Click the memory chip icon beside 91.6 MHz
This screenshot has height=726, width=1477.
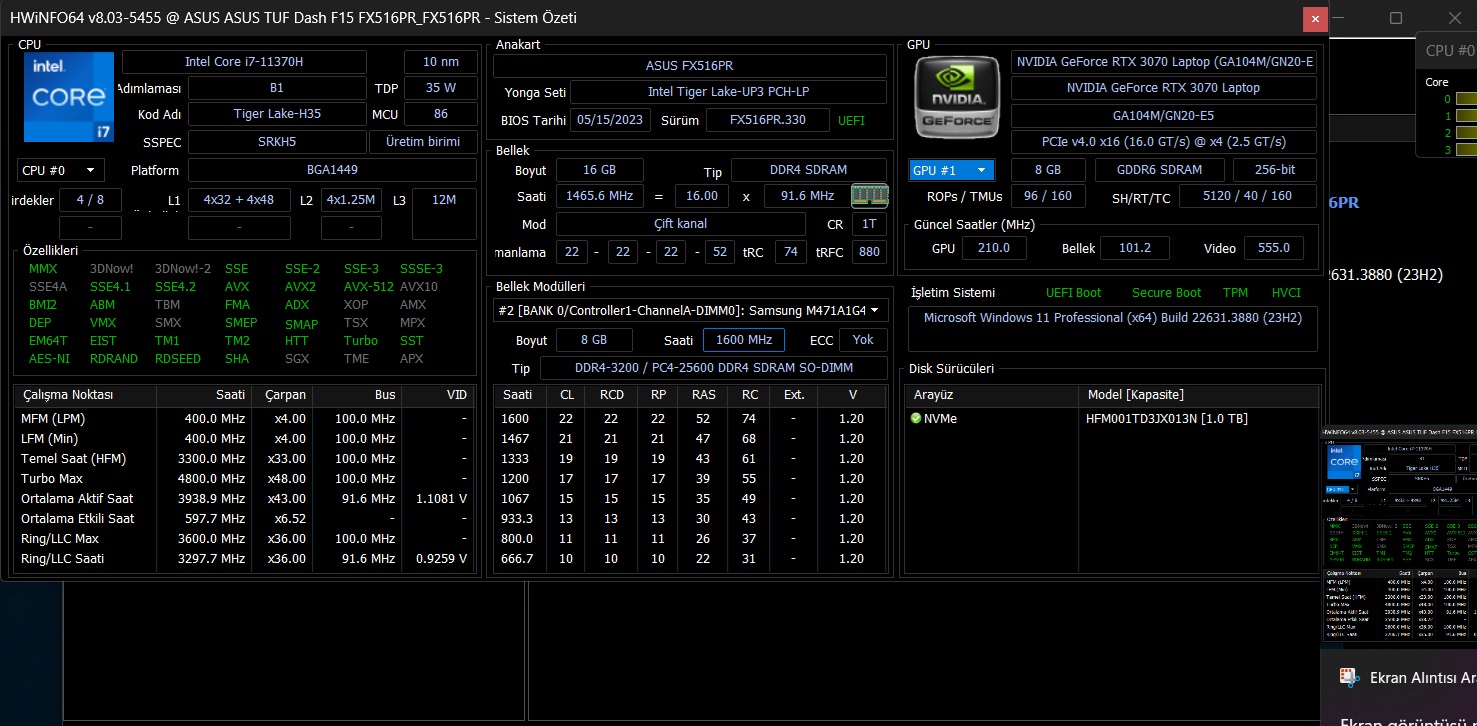click(x=870, y=195)
